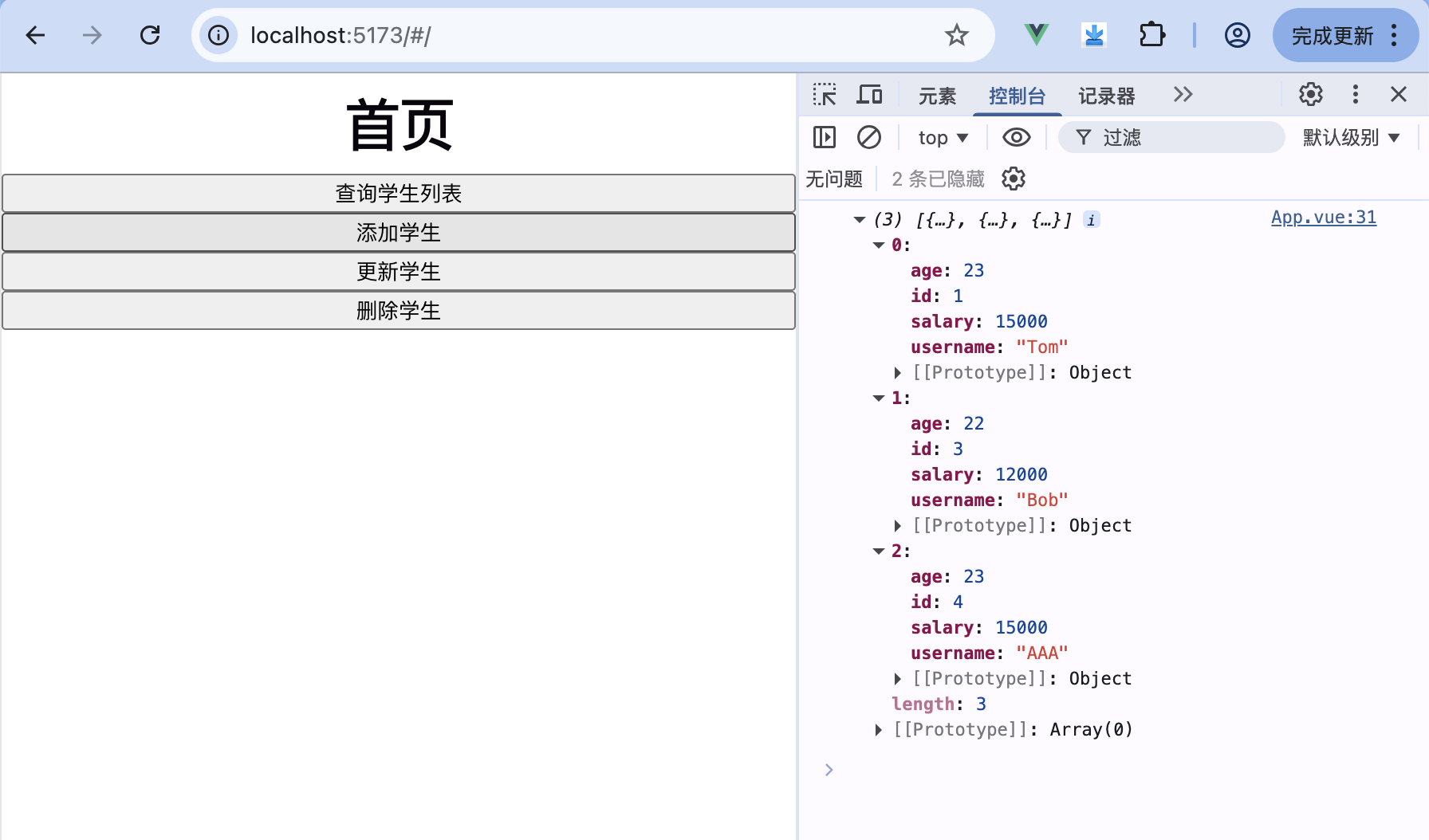The image size is (1429, 840).
Task: Select the salary 12000 value
Action: tap(1022, 475)
